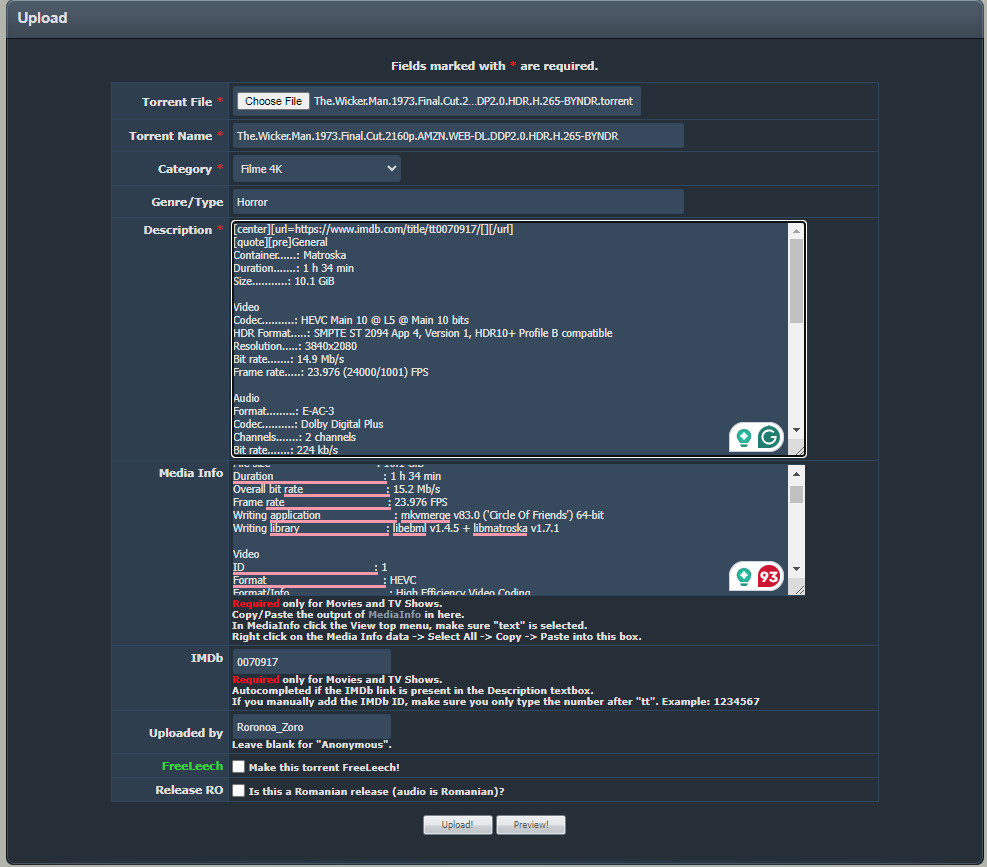This screenshot has width=987, height=867.
Task: Click the Media Info scrollbar down arrow
Action: click(x=796, y=569)
